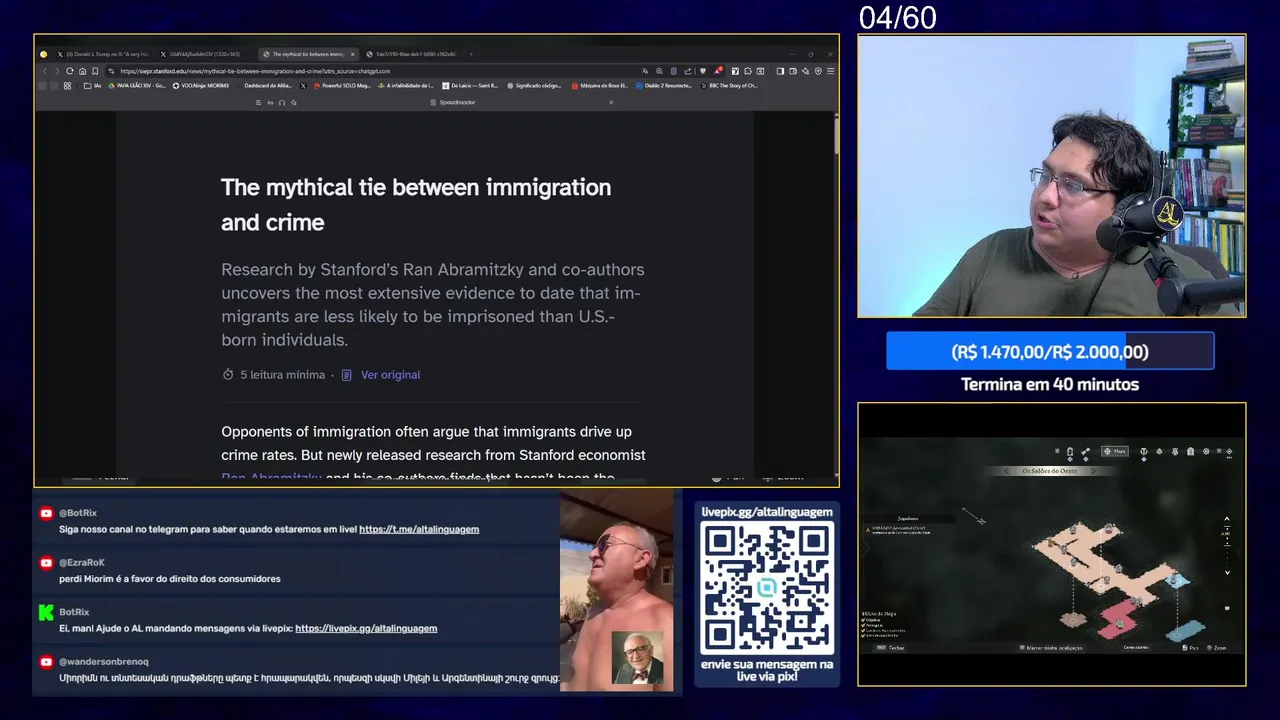Click Marcar minha localização on the map

[1051, 648]
